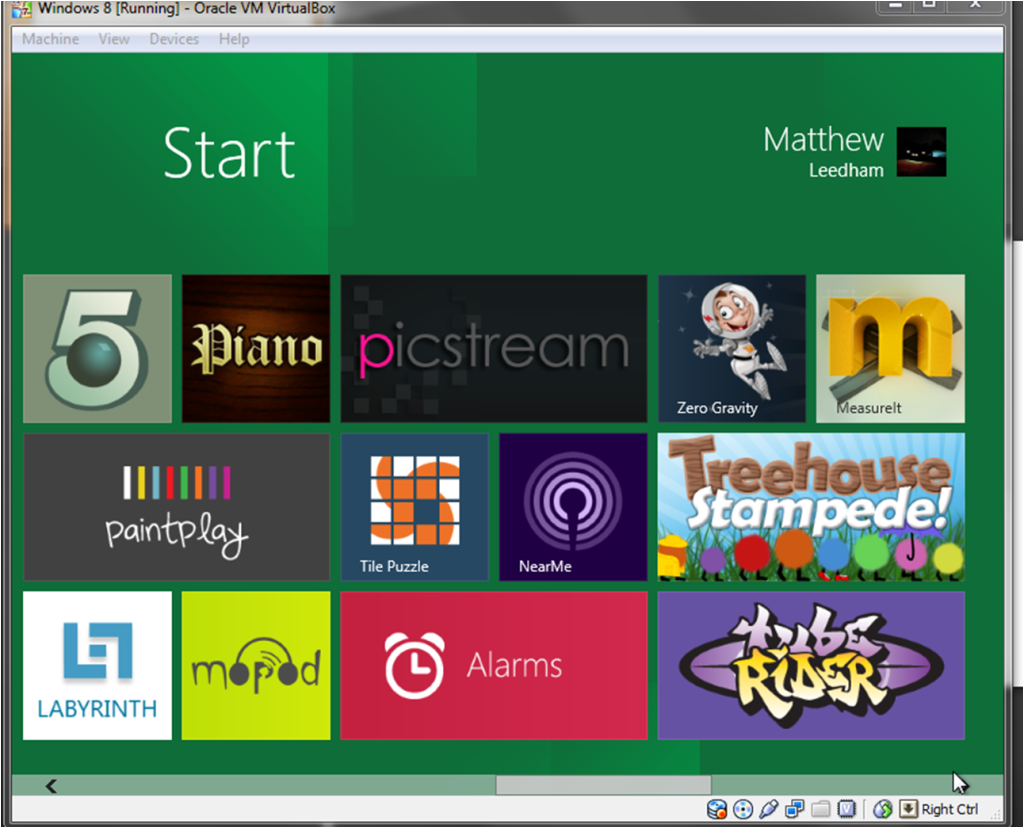Open the Zero Gravity game tile
The image size is (1024, 828).
pos(732,348)
